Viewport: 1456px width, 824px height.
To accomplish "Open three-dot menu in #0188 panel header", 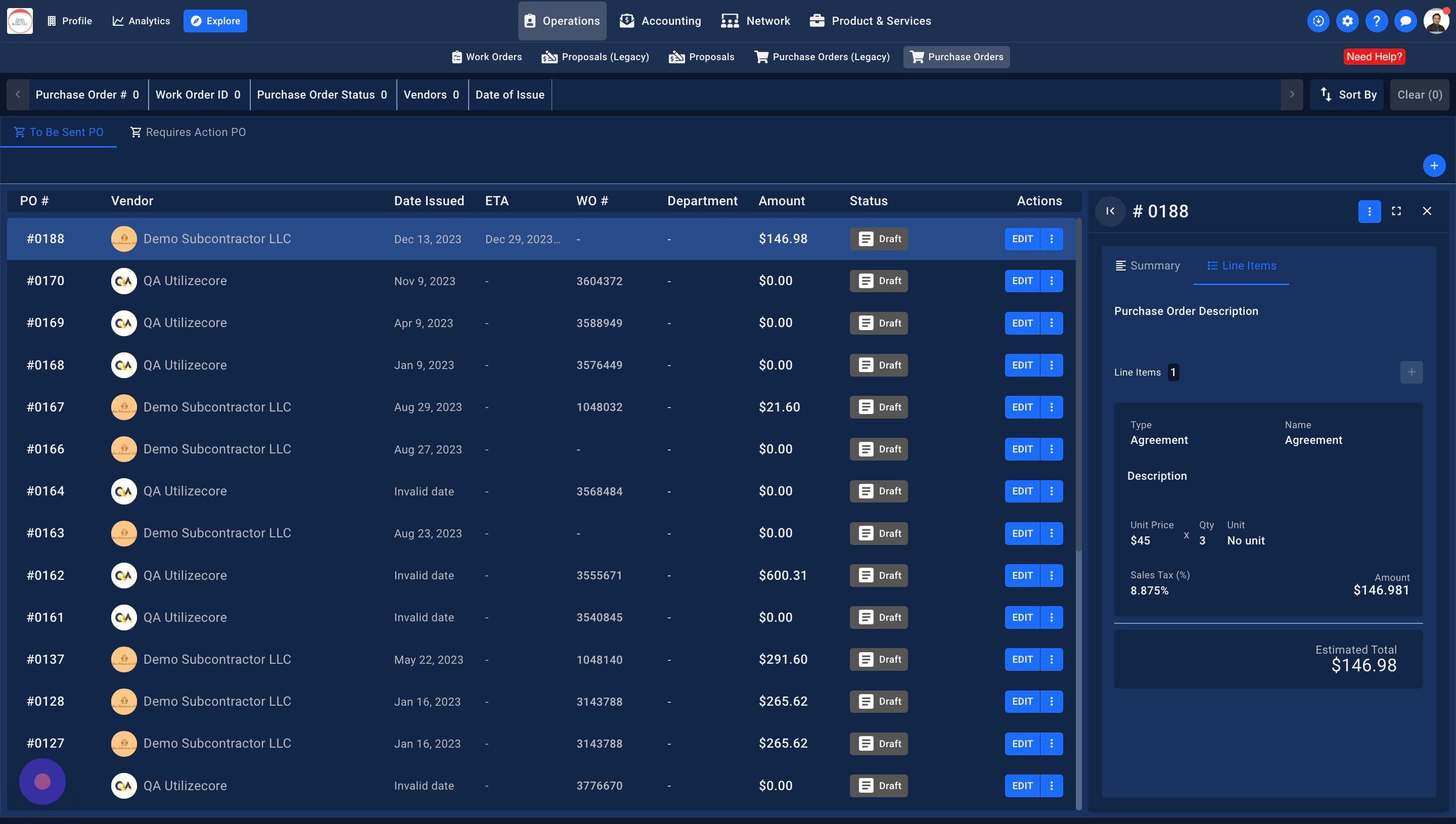I will tap(1369, 211).
